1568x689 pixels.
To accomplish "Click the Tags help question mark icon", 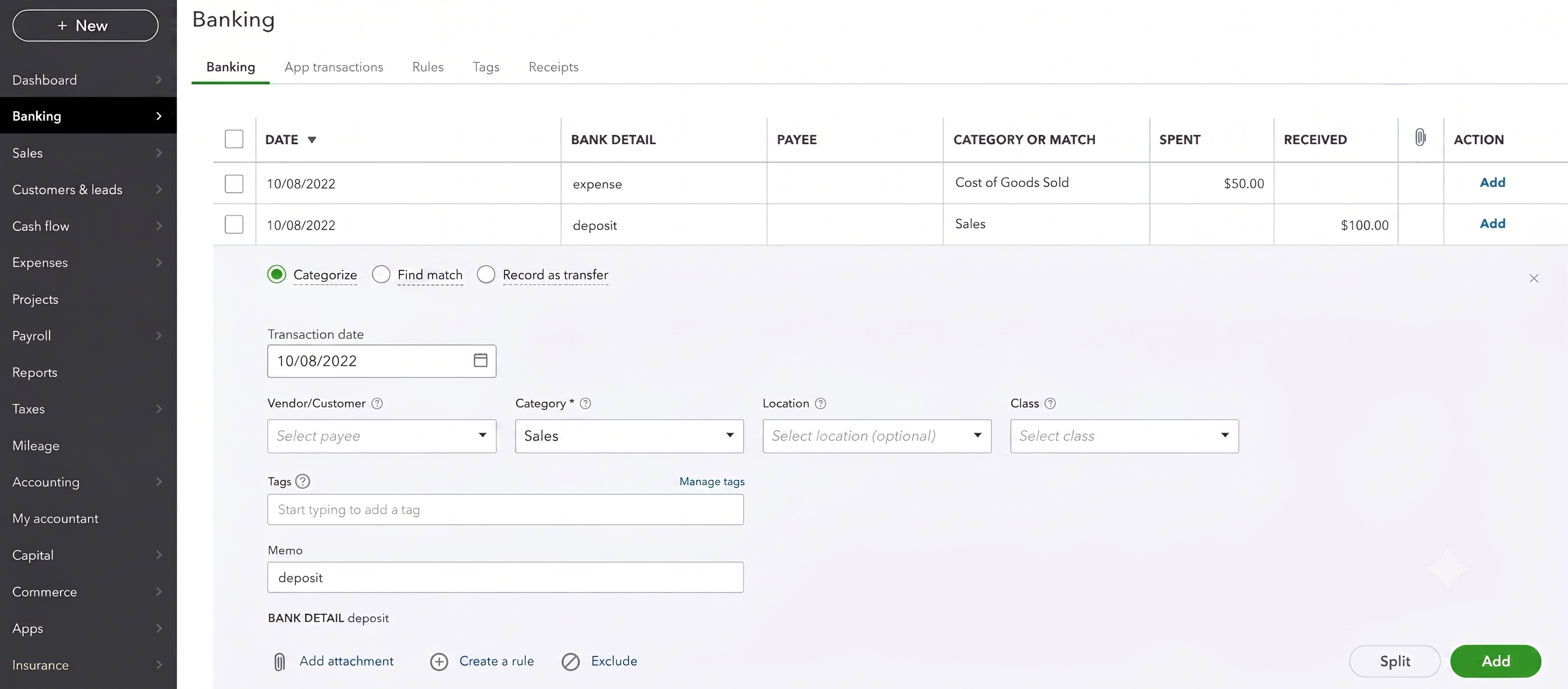I will point(302,481).
